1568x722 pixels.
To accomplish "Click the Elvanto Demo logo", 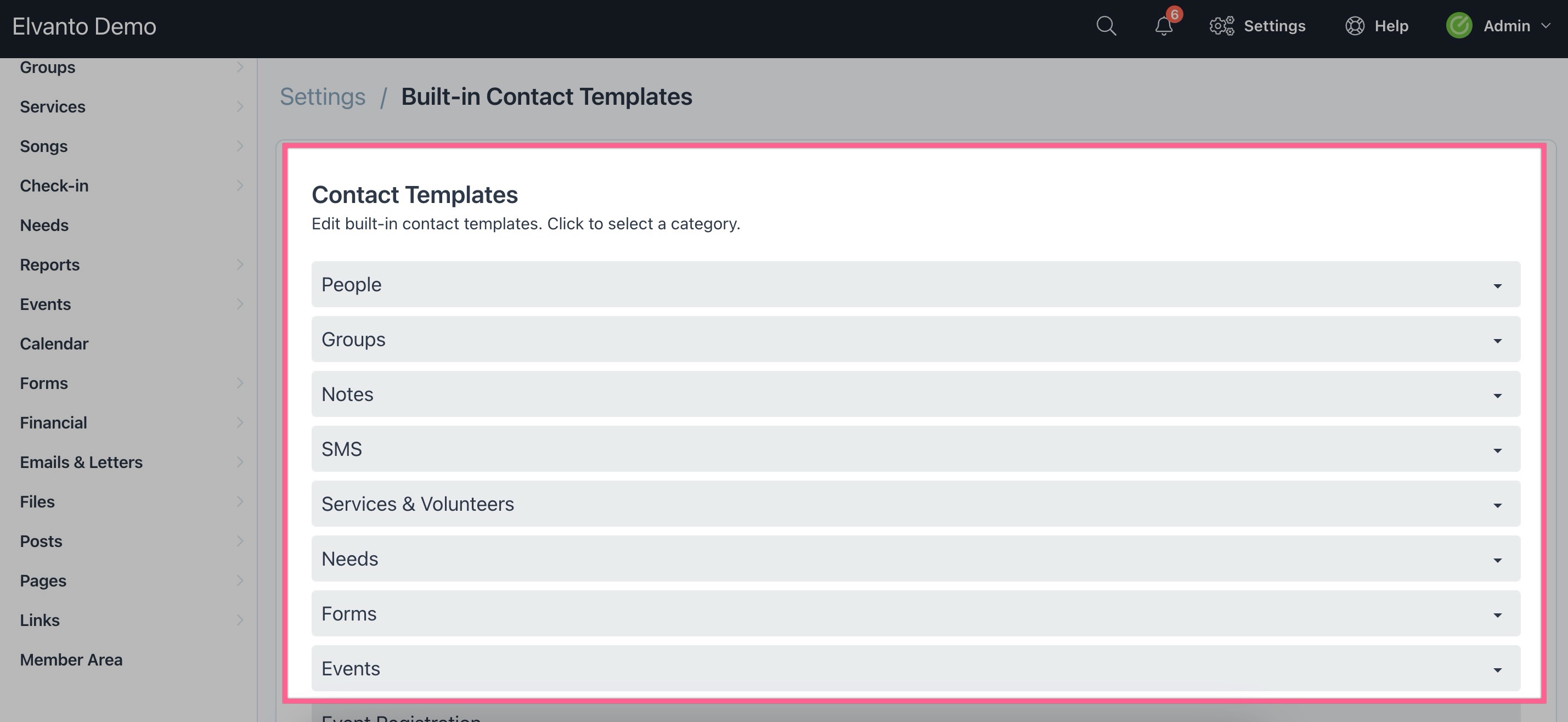I will click(x=84, y=26).
